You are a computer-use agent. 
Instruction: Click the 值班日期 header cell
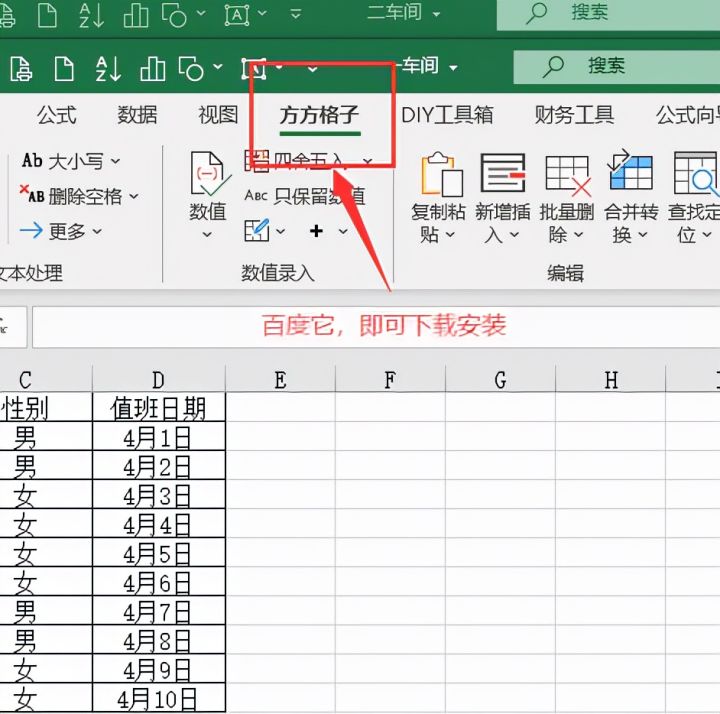158,407
